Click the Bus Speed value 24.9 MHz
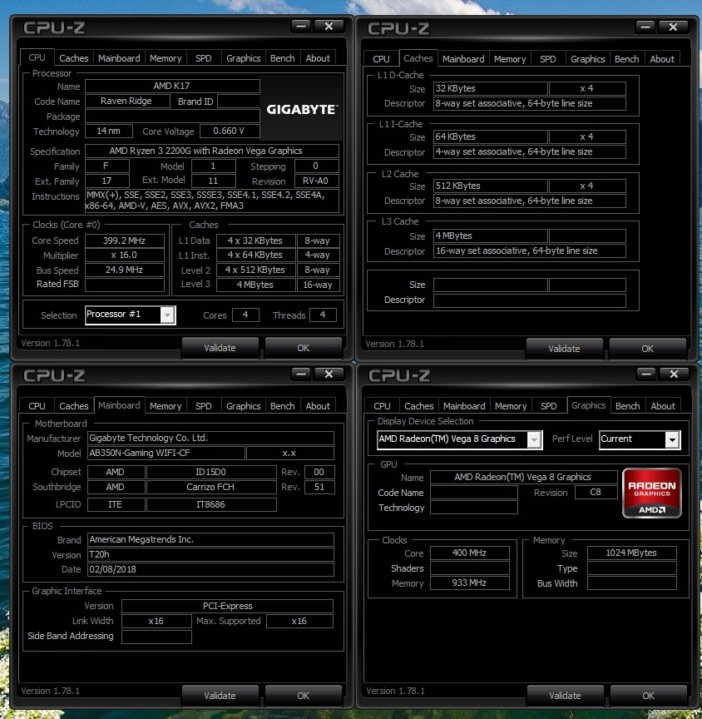702x719 pixels. tap(125, 270)
